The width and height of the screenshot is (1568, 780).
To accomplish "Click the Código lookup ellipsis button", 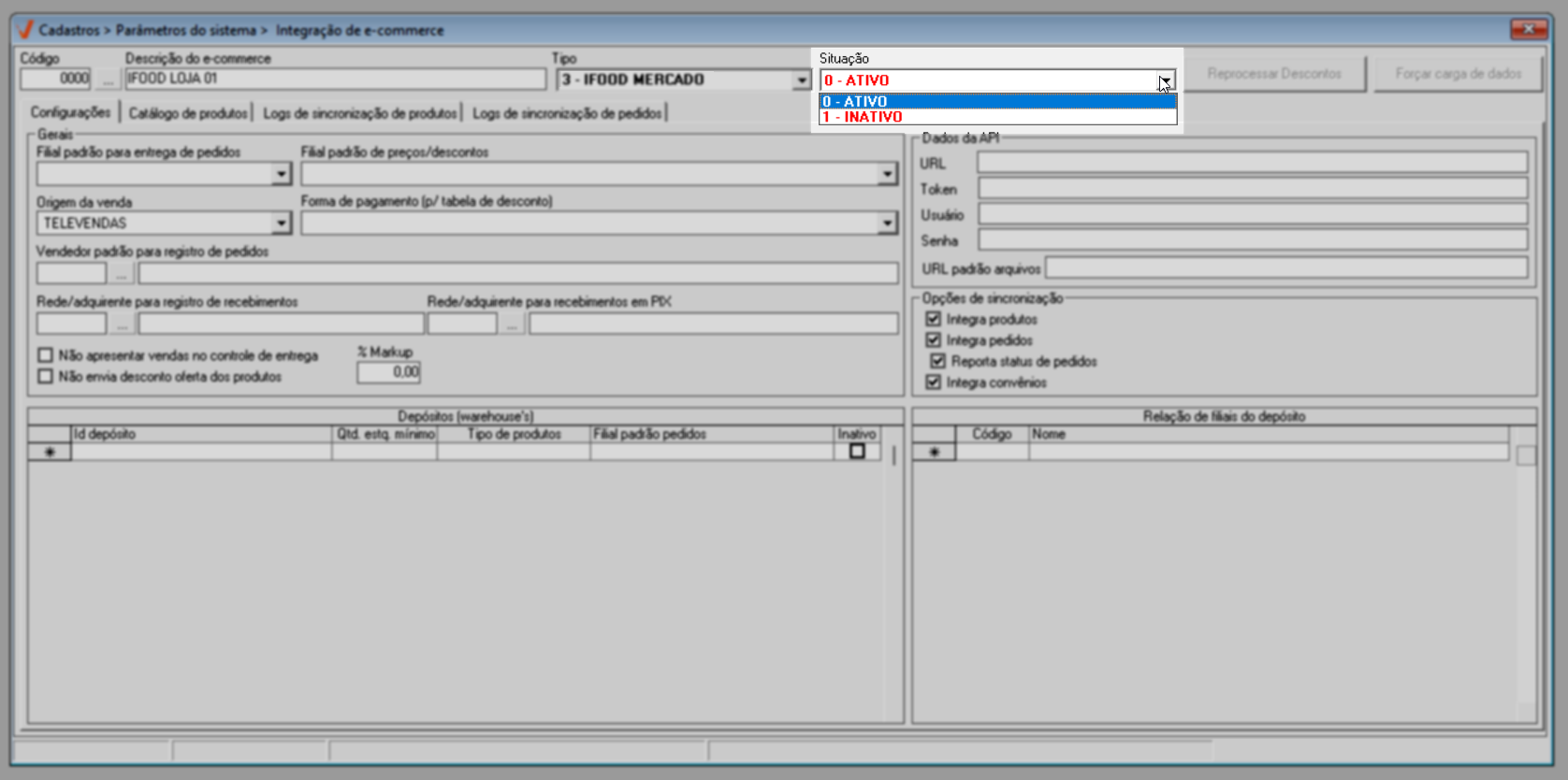I will tap(108, 79).
